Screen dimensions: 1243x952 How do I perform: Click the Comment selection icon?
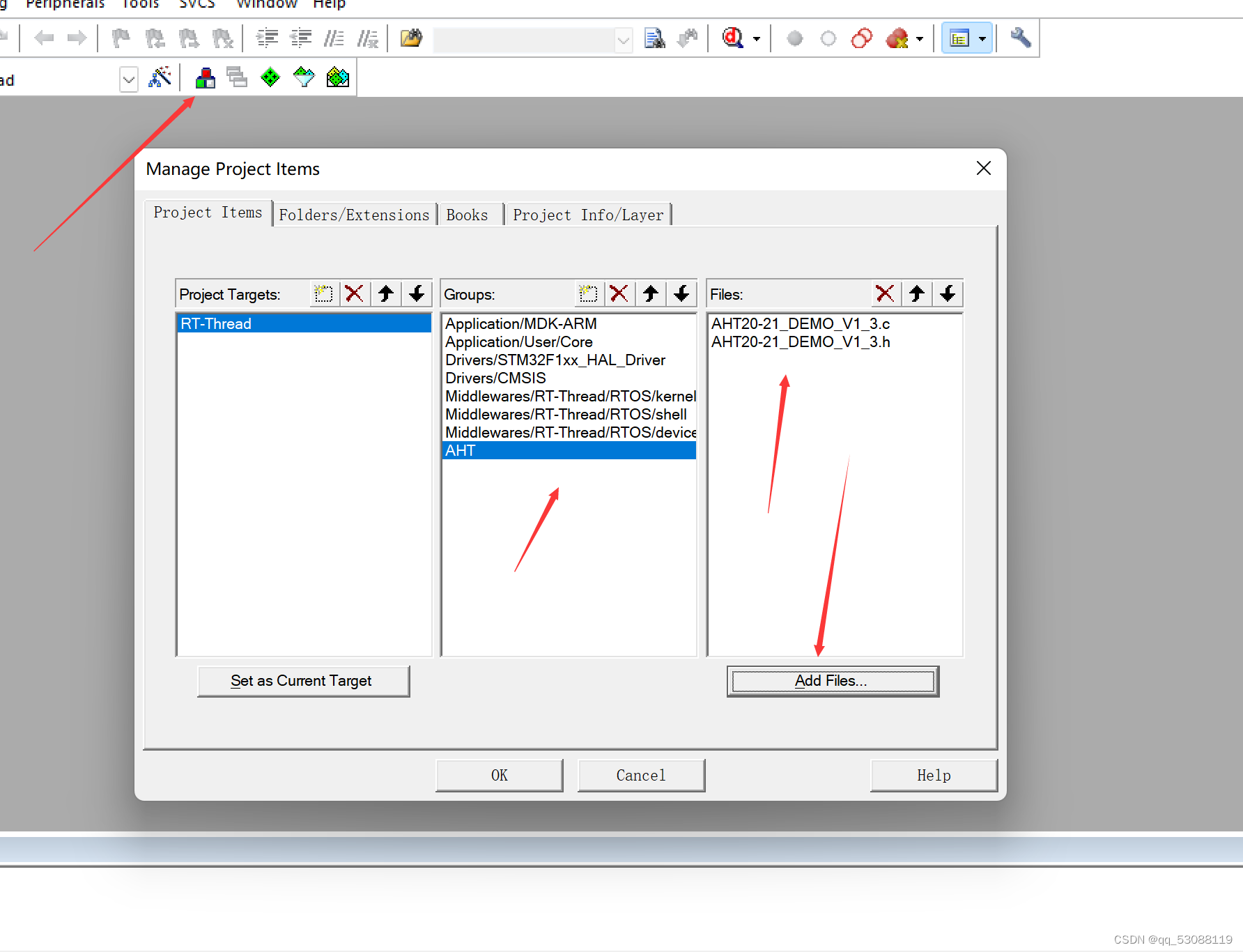coord(334,38)
